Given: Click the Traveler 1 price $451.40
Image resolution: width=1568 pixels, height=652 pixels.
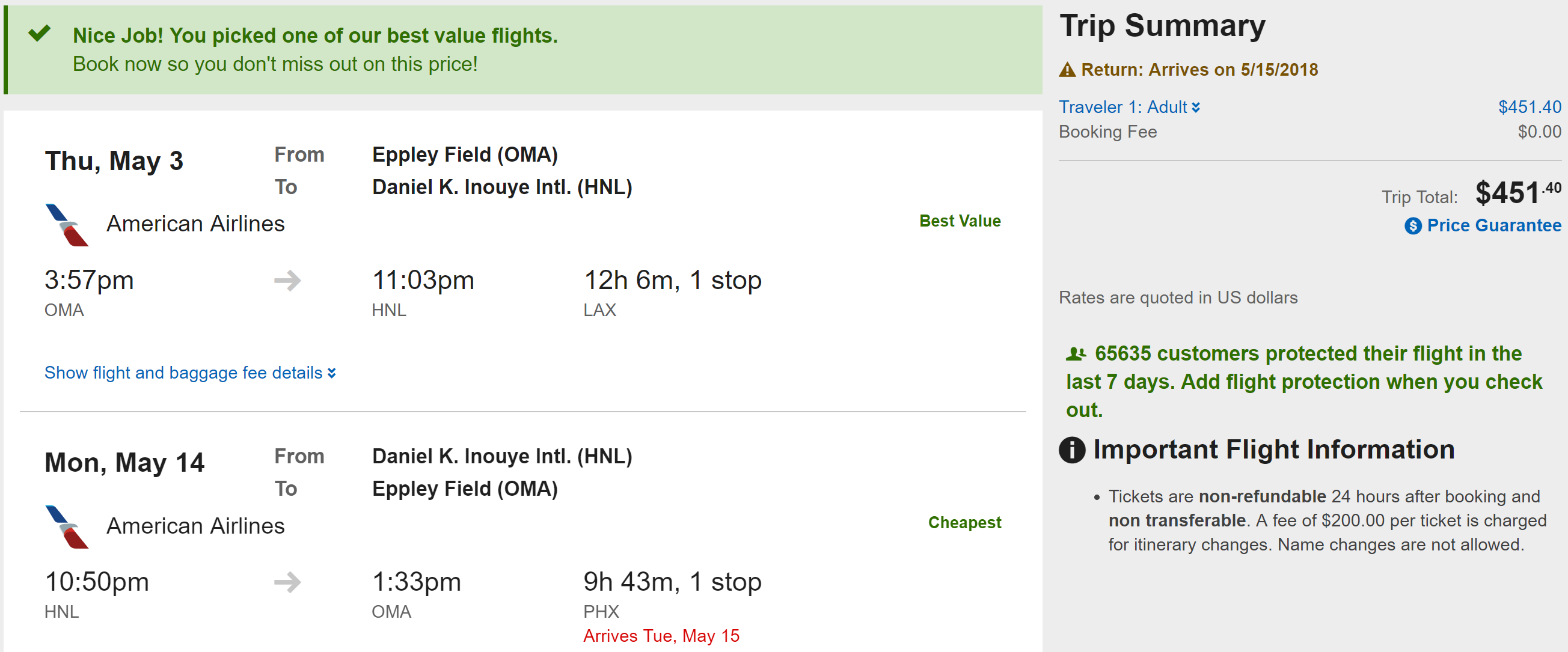Looking at the screenshot, I should click(x=1529, y=107).
